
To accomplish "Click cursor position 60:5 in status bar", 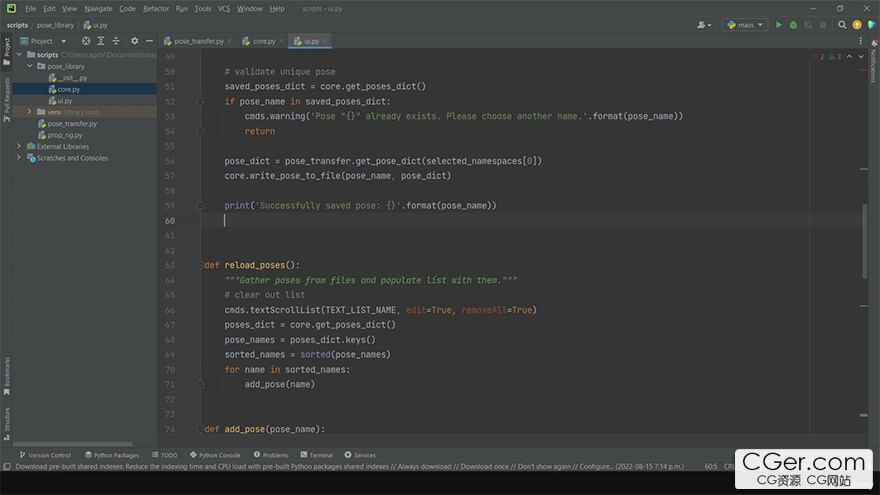I will pyautogui.click(x=711, y=466).
